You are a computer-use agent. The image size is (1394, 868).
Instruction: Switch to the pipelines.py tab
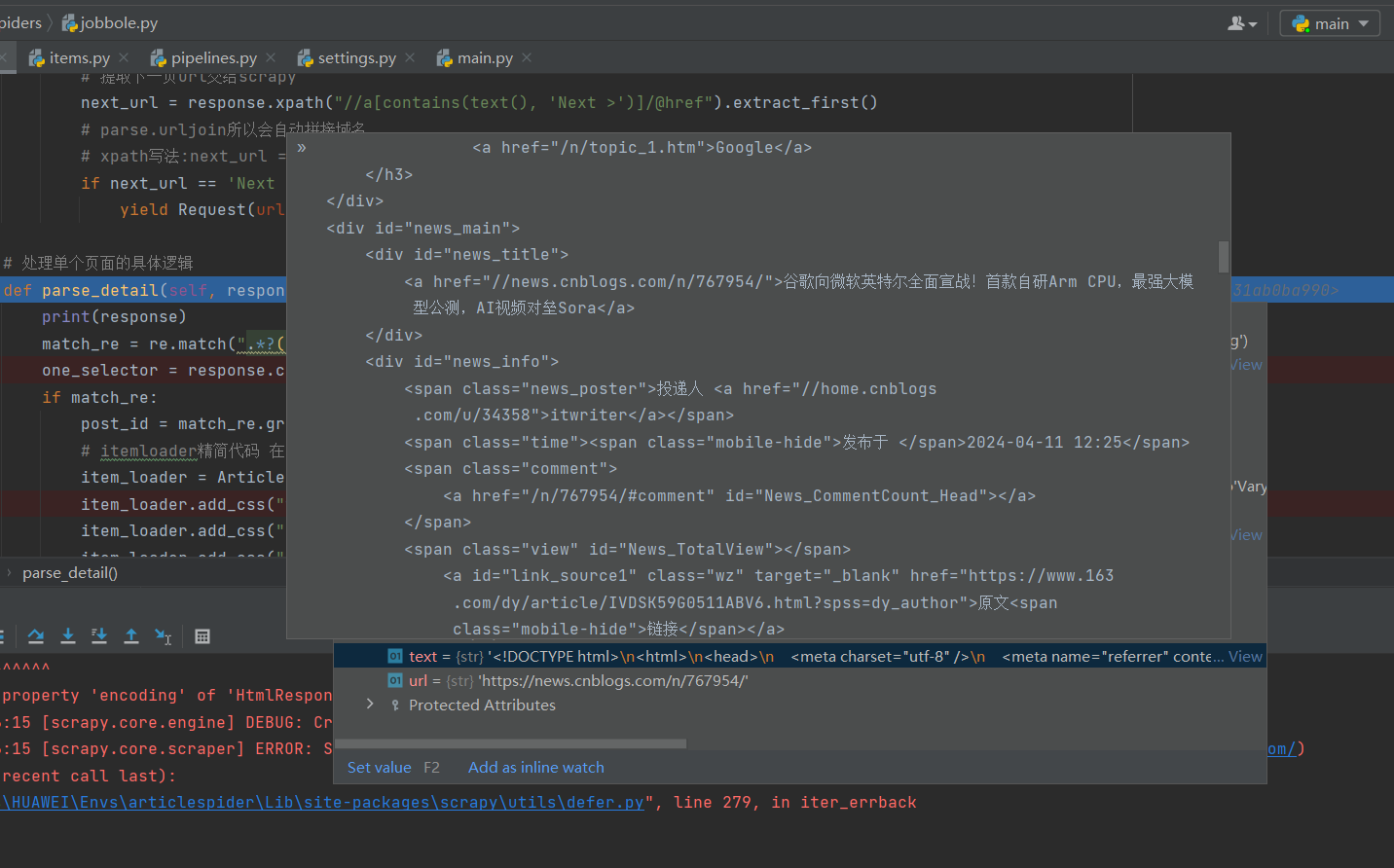tap(212, 58)
